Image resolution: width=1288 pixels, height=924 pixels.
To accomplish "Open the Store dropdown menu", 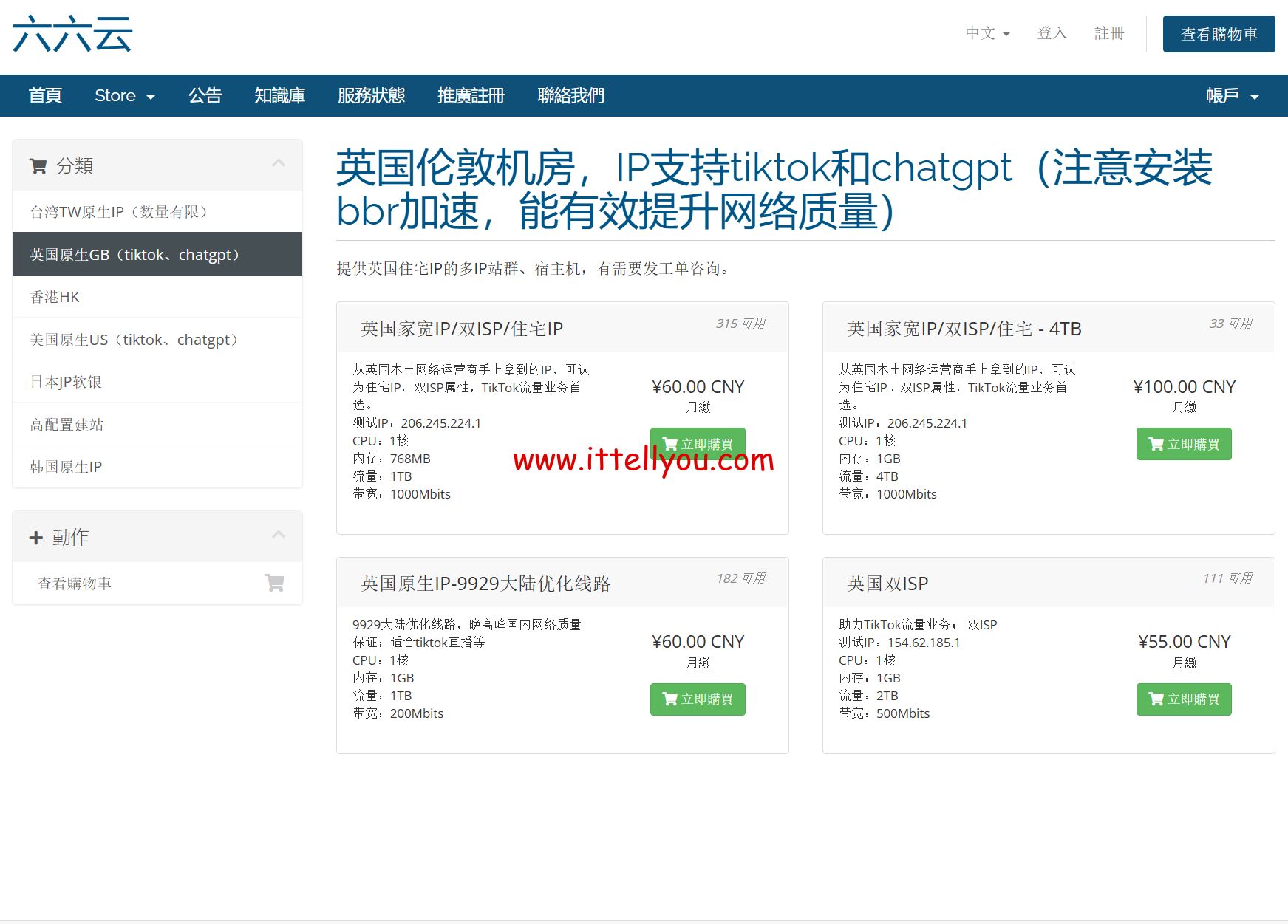I will [124, 95].
